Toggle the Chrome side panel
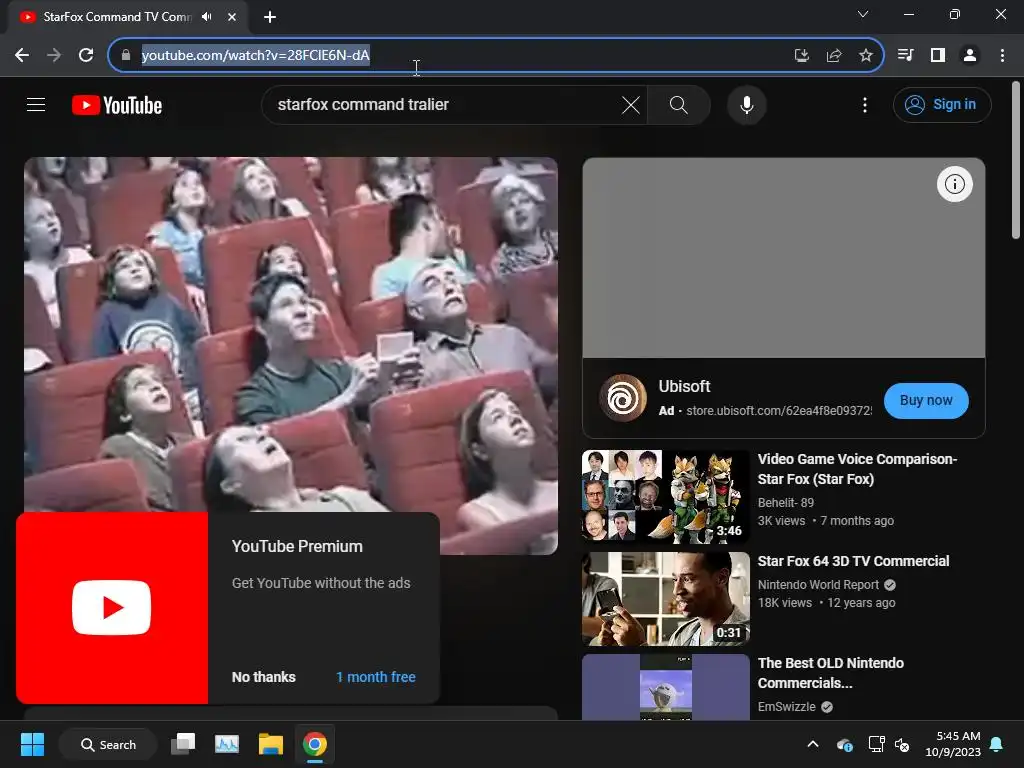The width and height of the screenshot is (1024, 768). 938,55
